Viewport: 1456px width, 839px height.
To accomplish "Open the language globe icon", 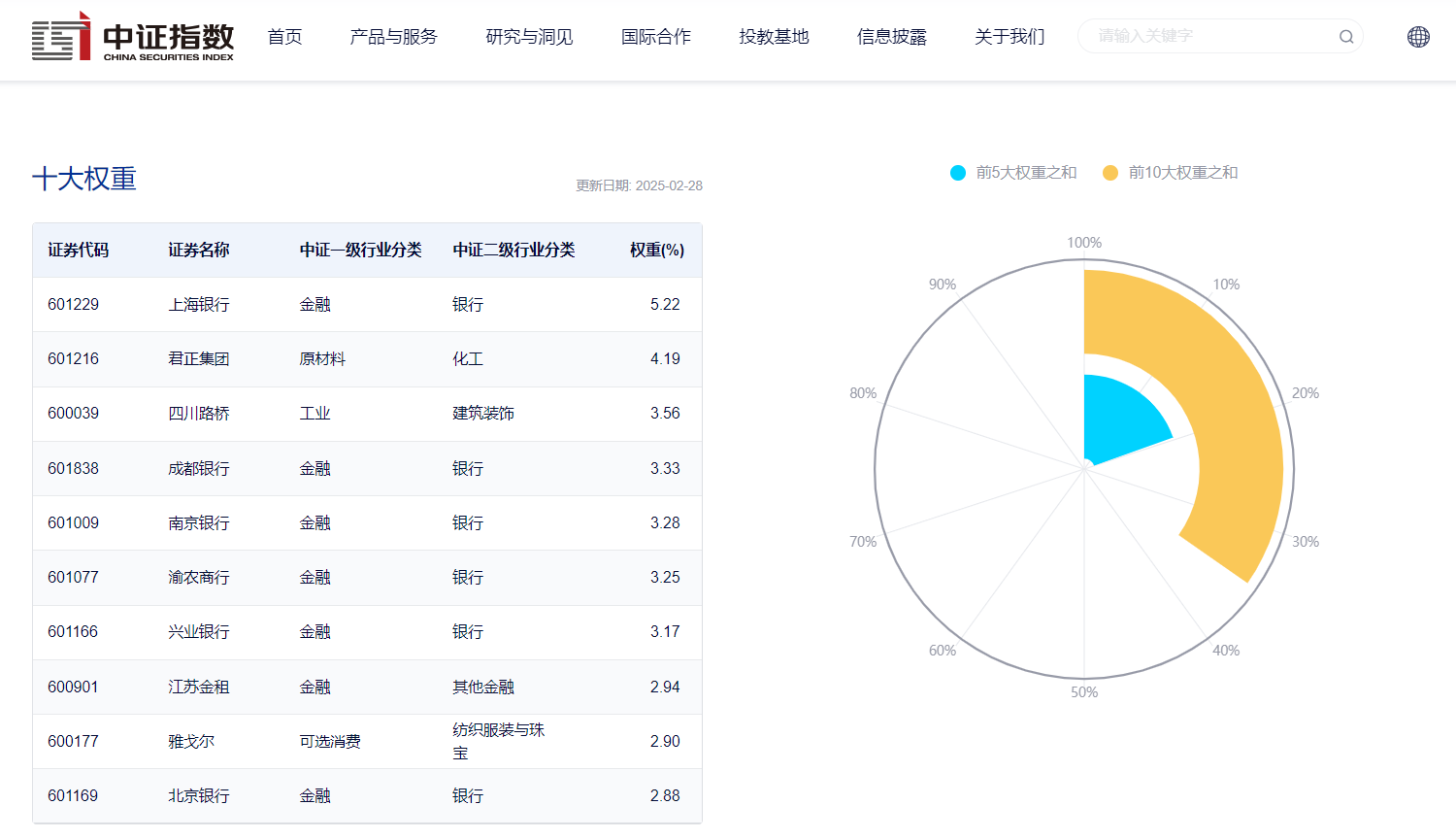I will tap(1418, 36).
